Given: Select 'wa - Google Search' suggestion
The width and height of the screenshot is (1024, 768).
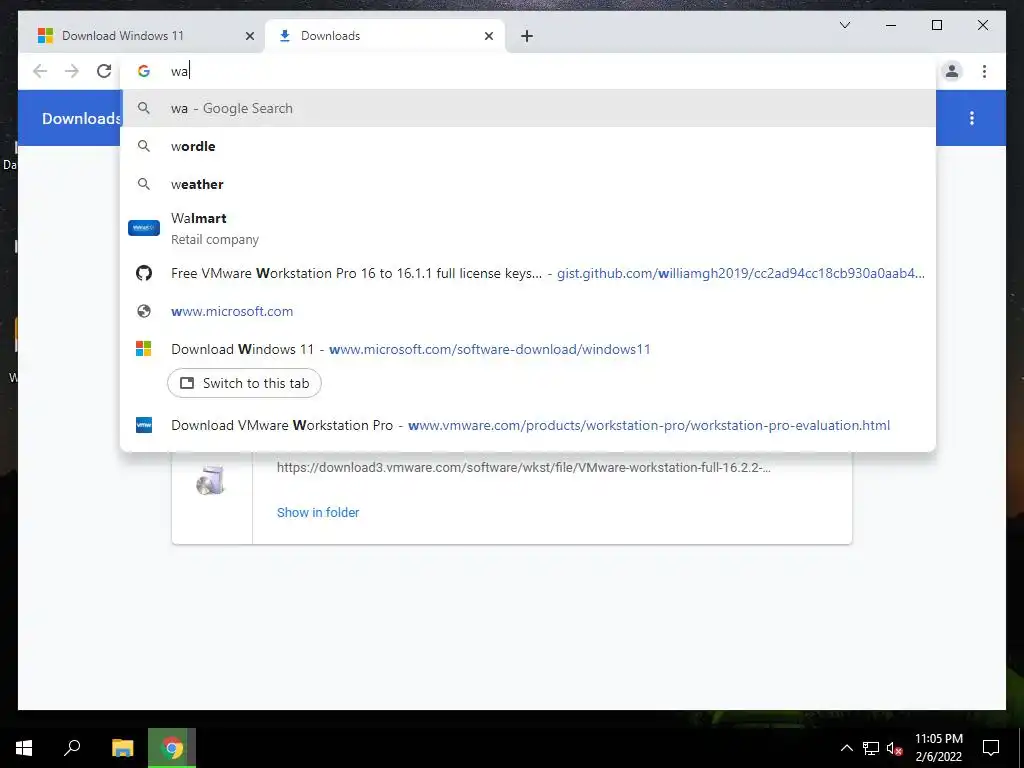Looking at the screenshot, I should tap(528, 108).
